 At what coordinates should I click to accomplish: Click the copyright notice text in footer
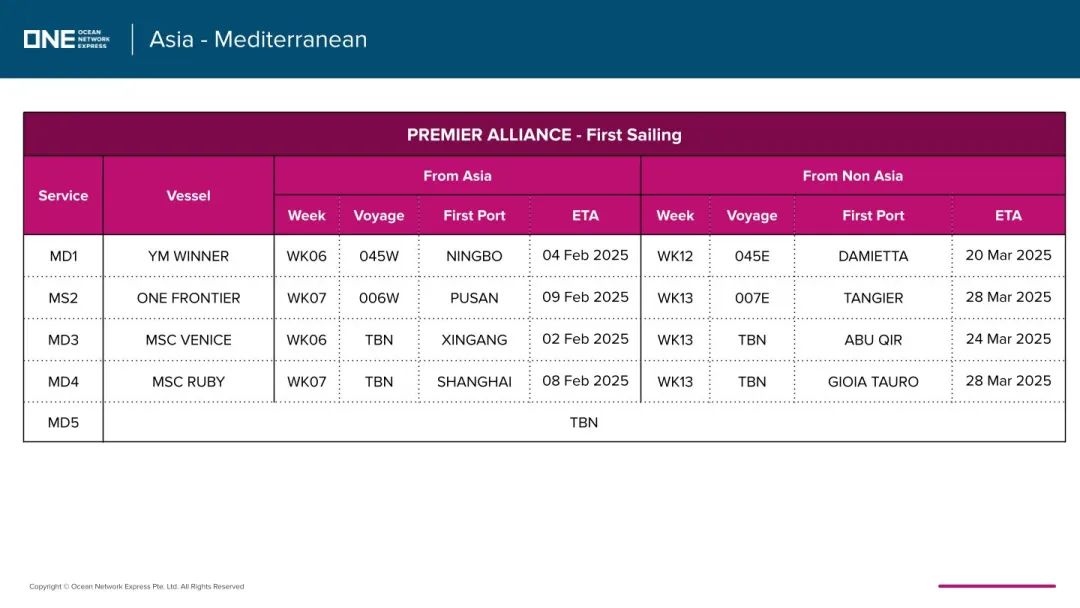tap(136, 587)
